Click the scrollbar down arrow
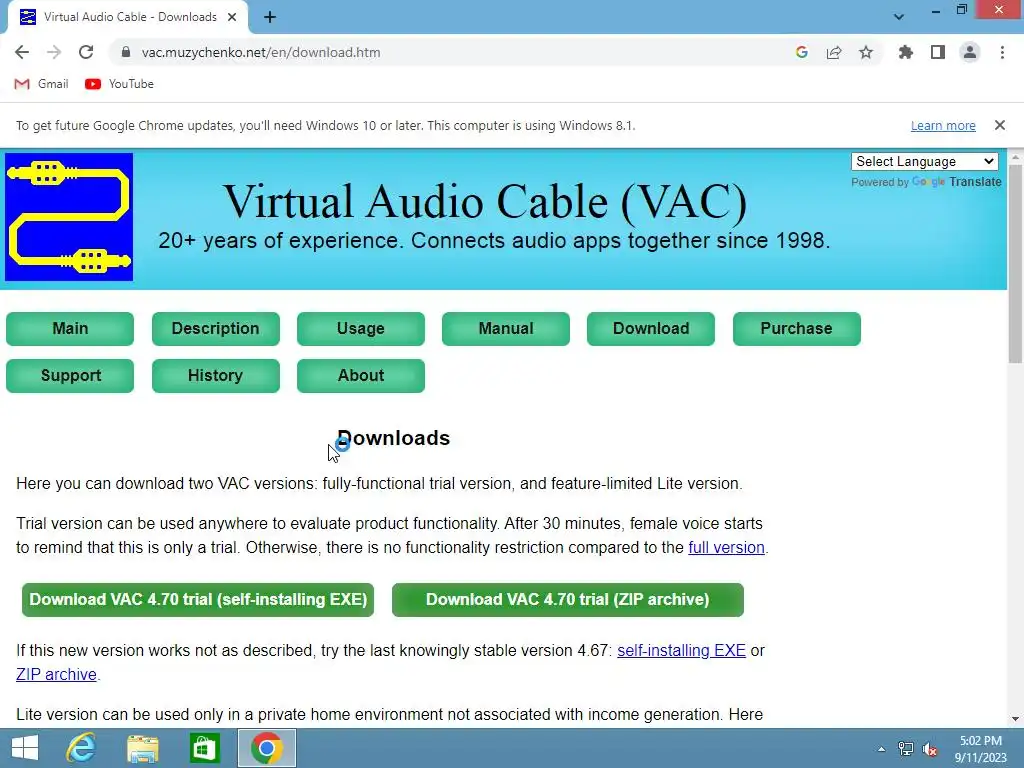This screenshot has width=1024, height=768. click(x=1015, y=719)
